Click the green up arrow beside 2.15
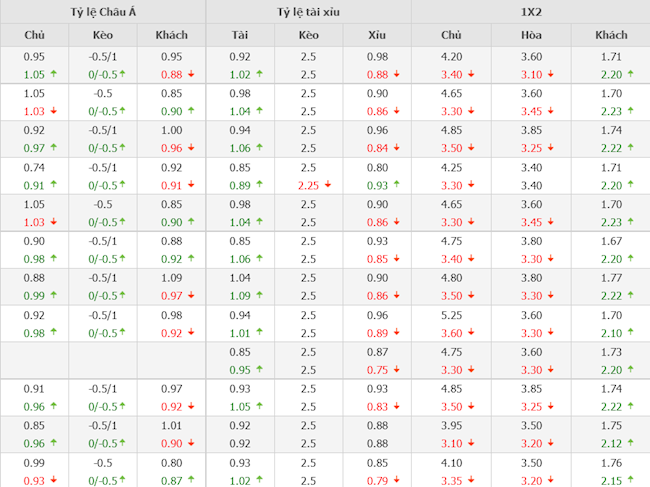This screenshot has width=650, height=487. click(630, 481)
